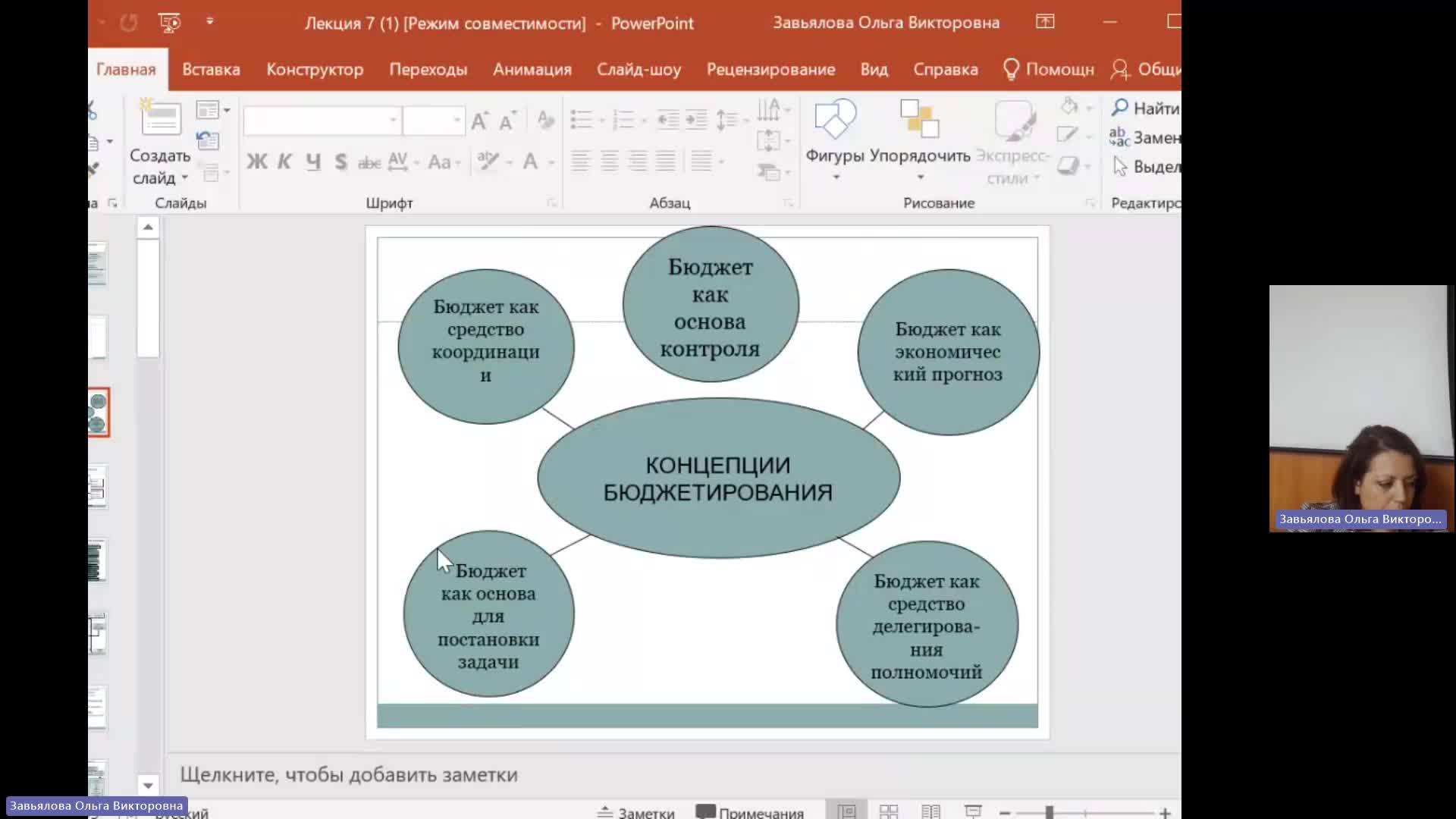The width and height of the screenshot is (1456, 819).
Task: Open Абзац dialog launcher
Action: coord(788,203)
